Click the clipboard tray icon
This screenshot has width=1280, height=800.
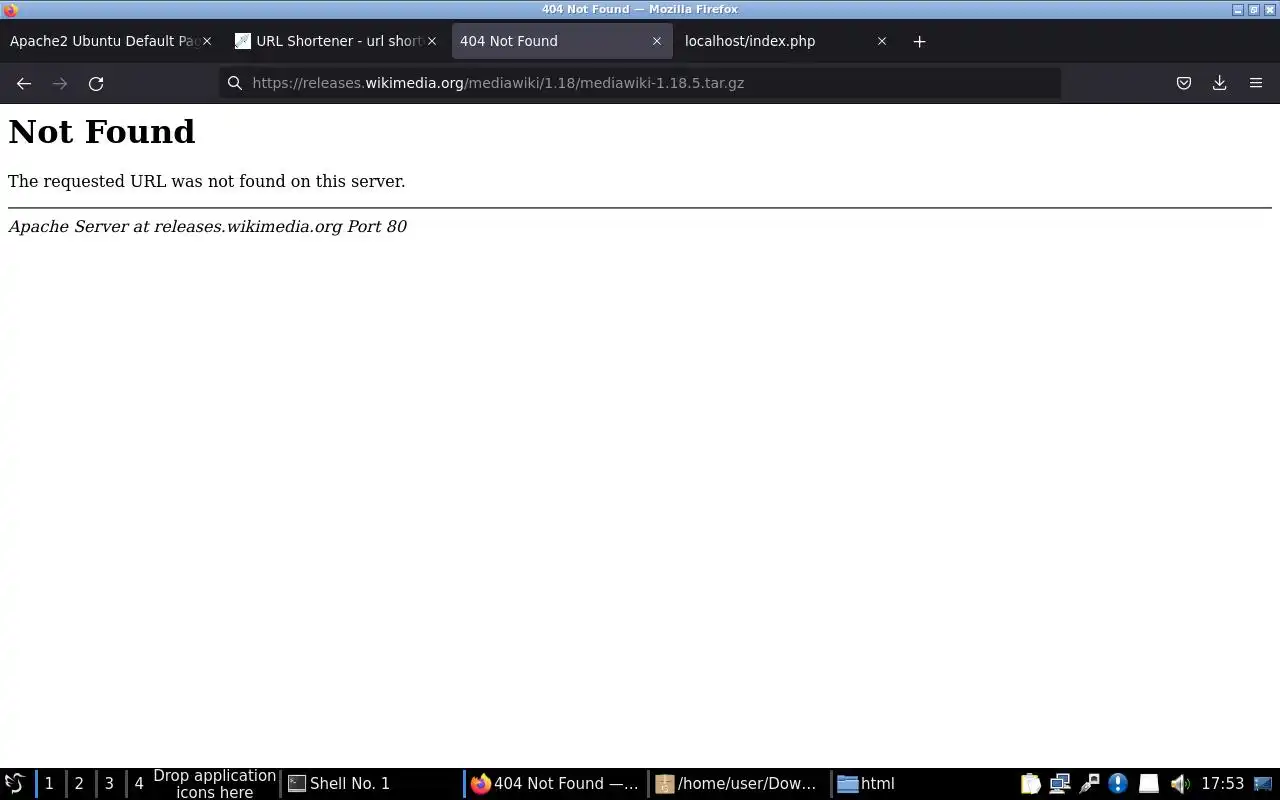tap(1030, 784)
